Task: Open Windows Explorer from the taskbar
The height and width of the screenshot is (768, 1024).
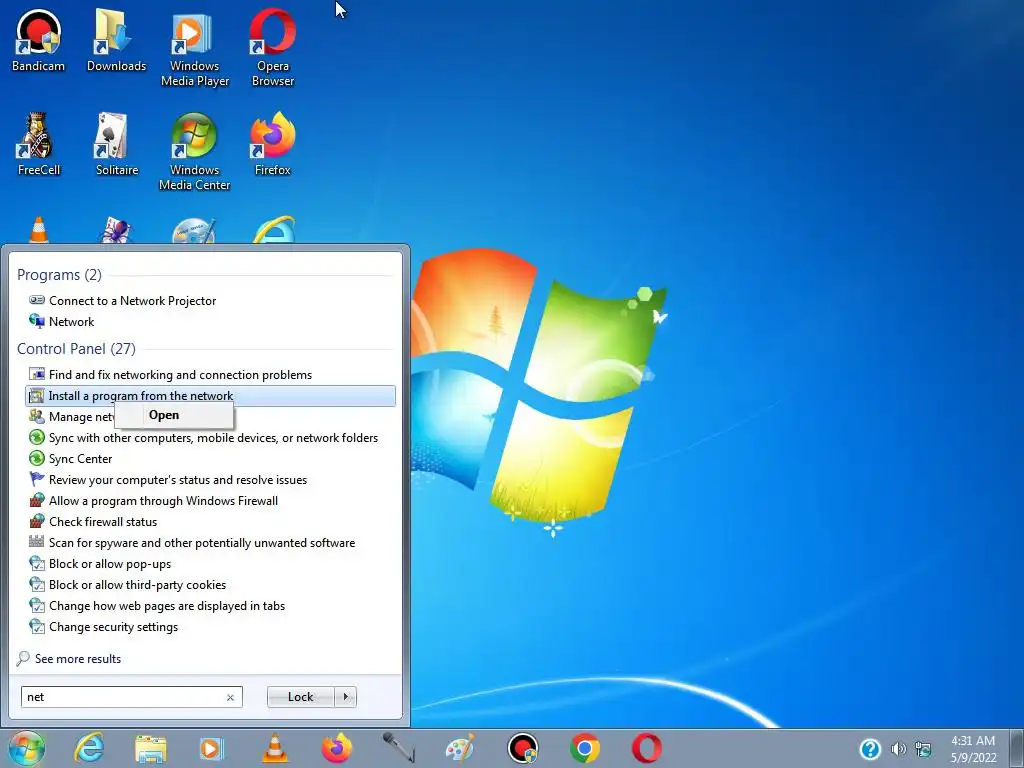Action: tap(151, 748)
